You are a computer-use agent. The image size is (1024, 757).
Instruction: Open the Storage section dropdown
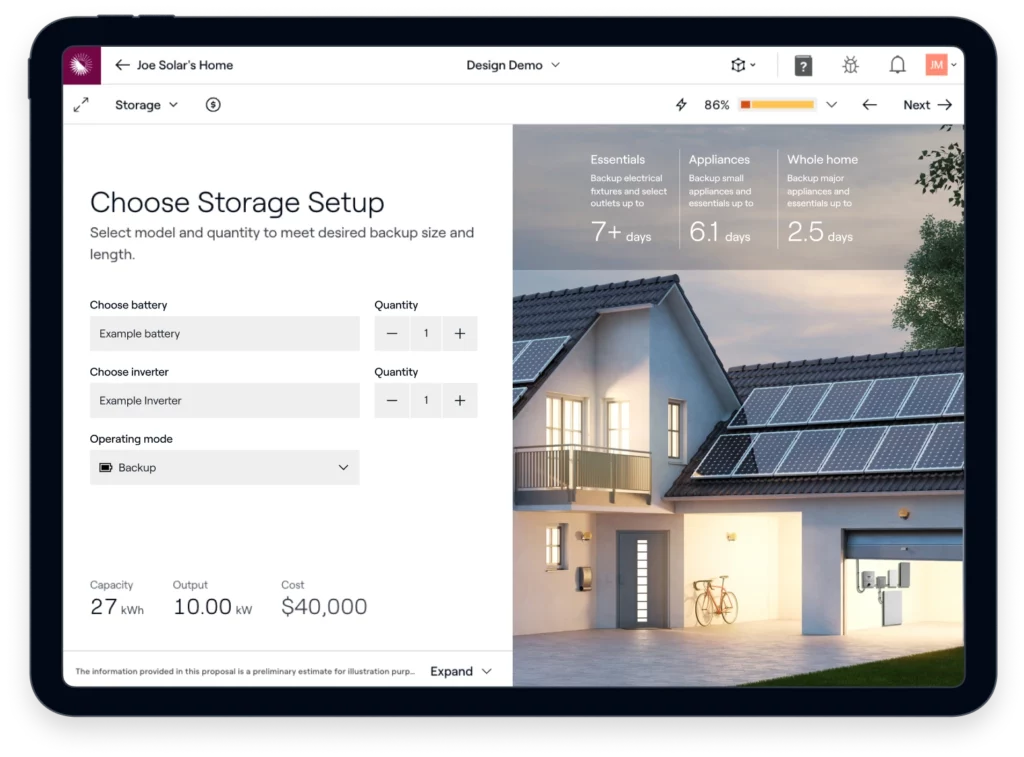click(x=146, y=105)
